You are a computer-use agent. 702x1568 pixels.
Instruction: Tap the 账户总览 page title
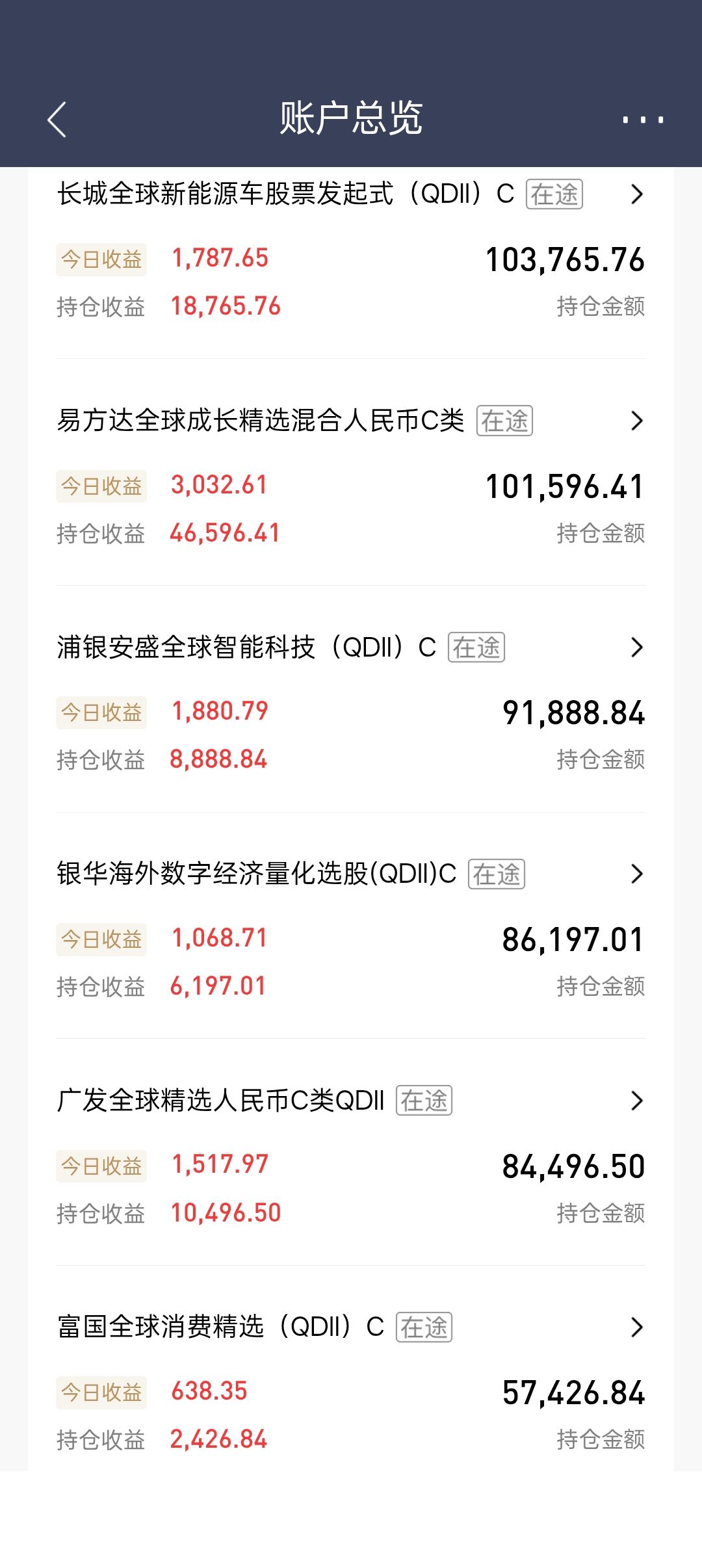[351, 118]
